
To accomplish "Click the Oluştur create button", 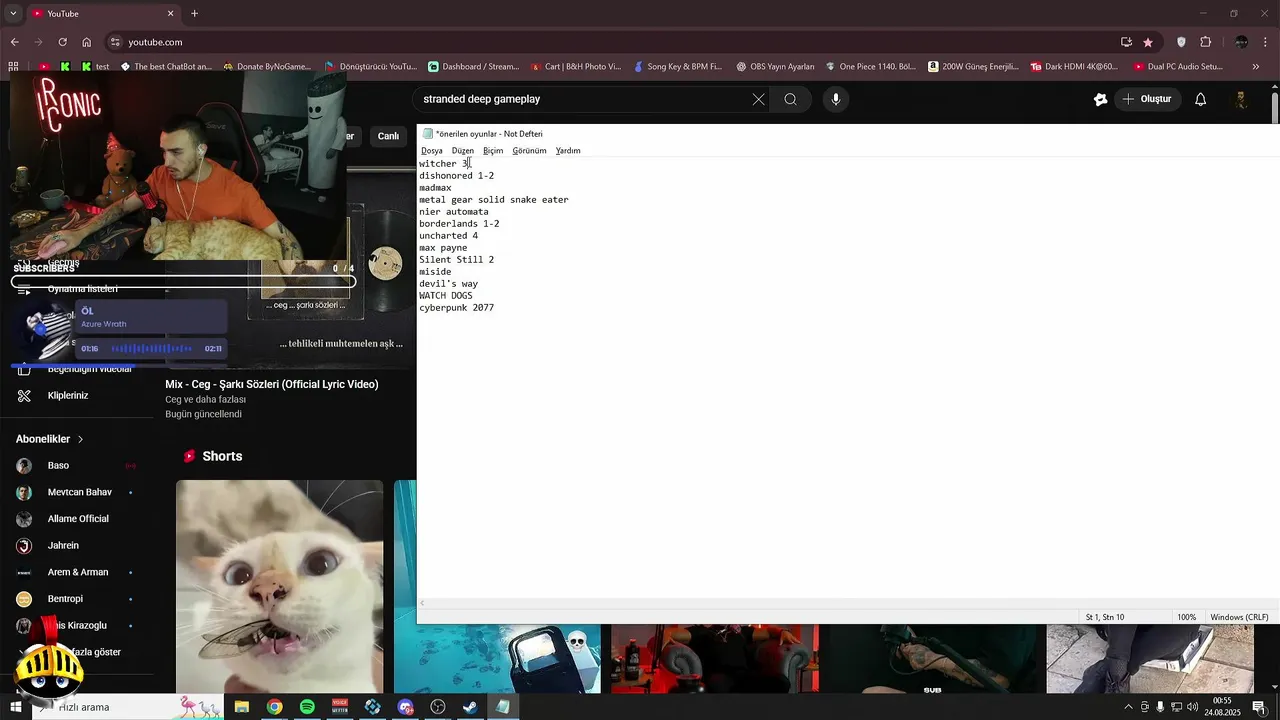I will [x=1147, y=99].
